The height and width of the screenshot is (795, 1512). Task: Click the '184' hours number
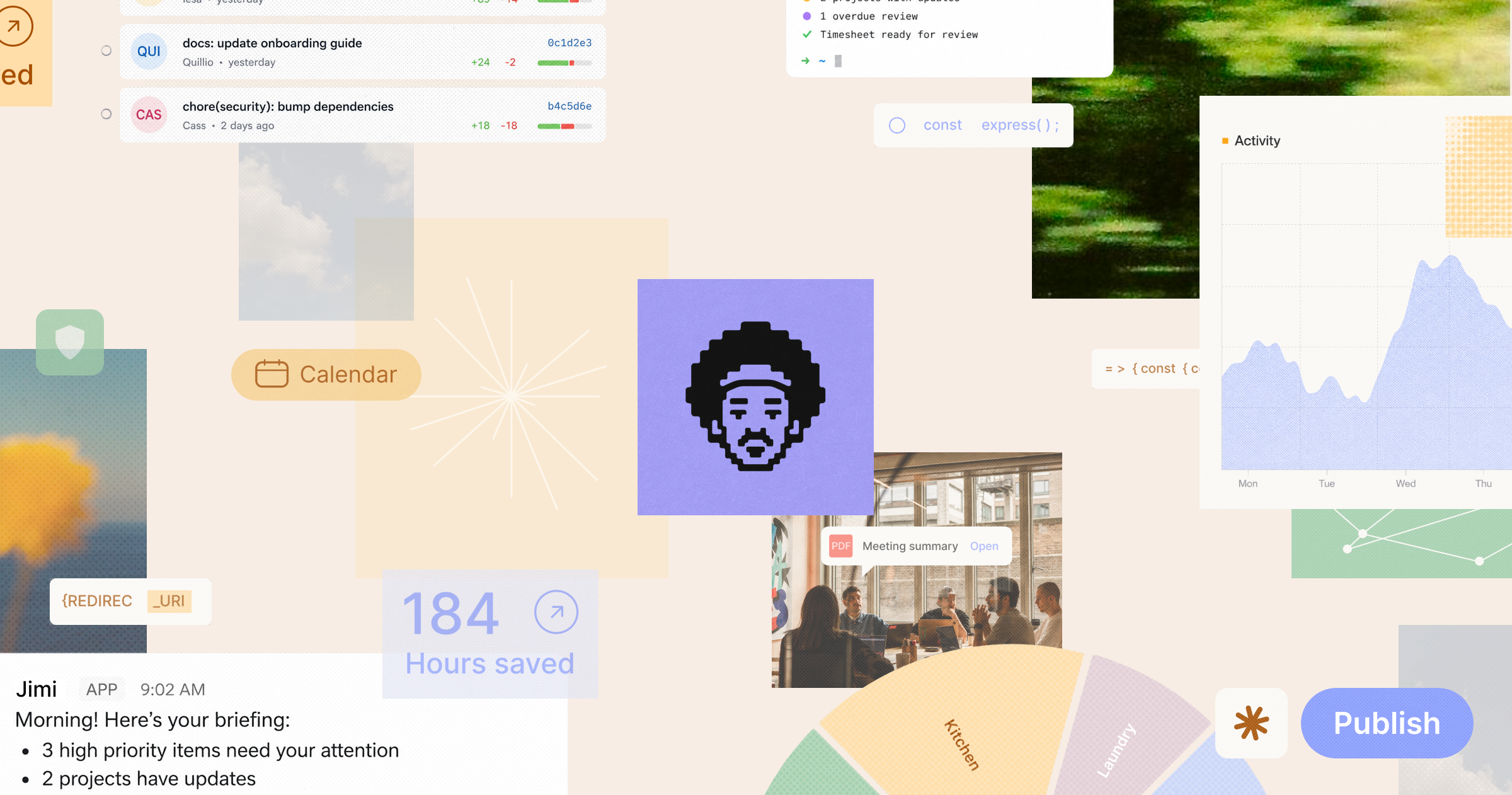tap(451, 613)
